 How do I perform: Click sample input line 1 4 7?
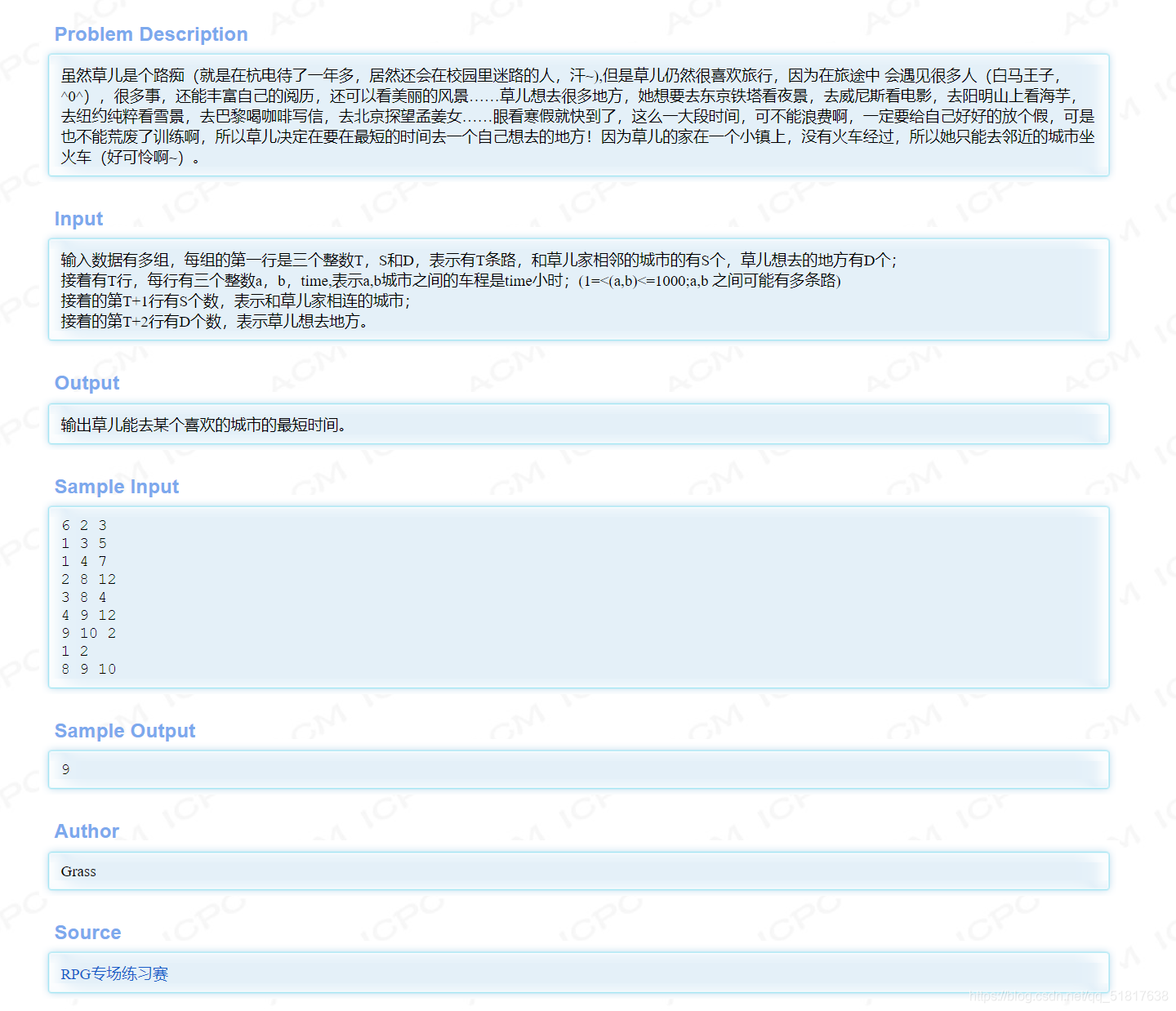pos(84,561)
